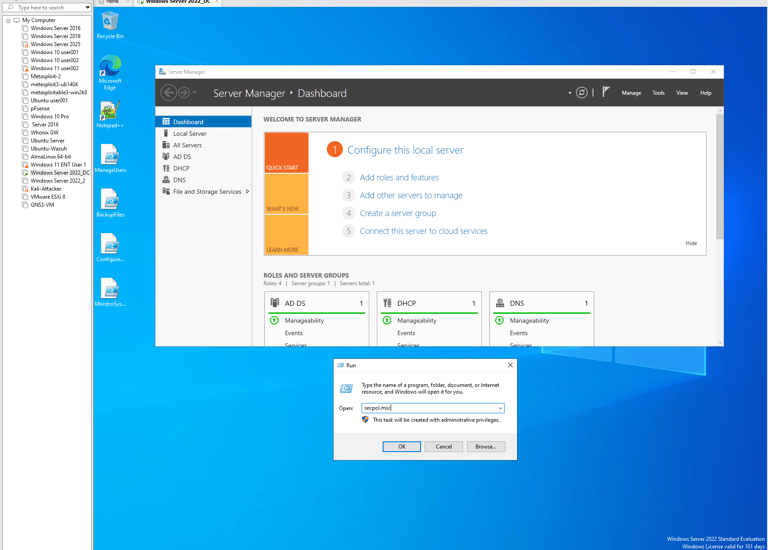Refresh the Server Manager dashboard
768x550 pixels.
581,93
